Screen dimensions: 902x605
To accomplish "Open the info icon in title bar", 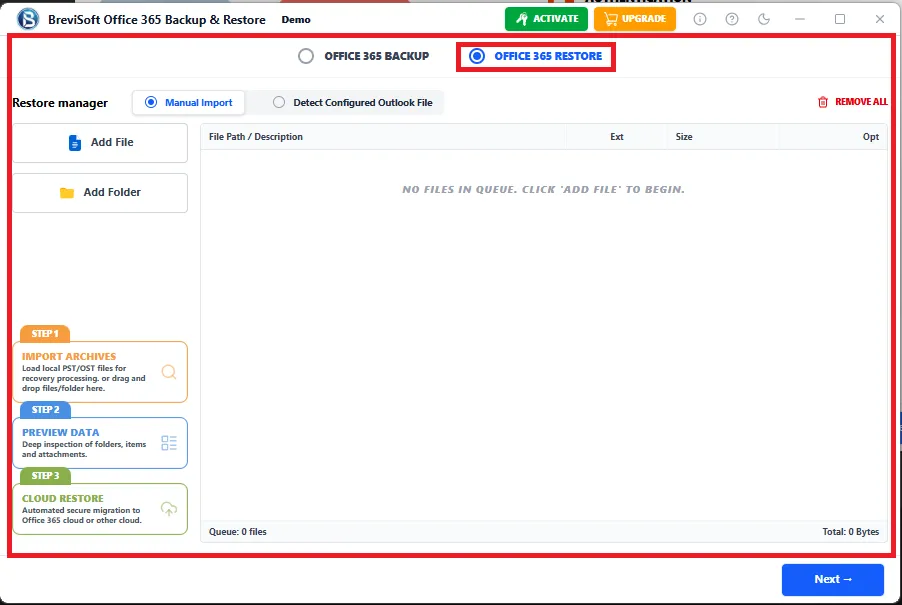I will [x=700, y=19].
